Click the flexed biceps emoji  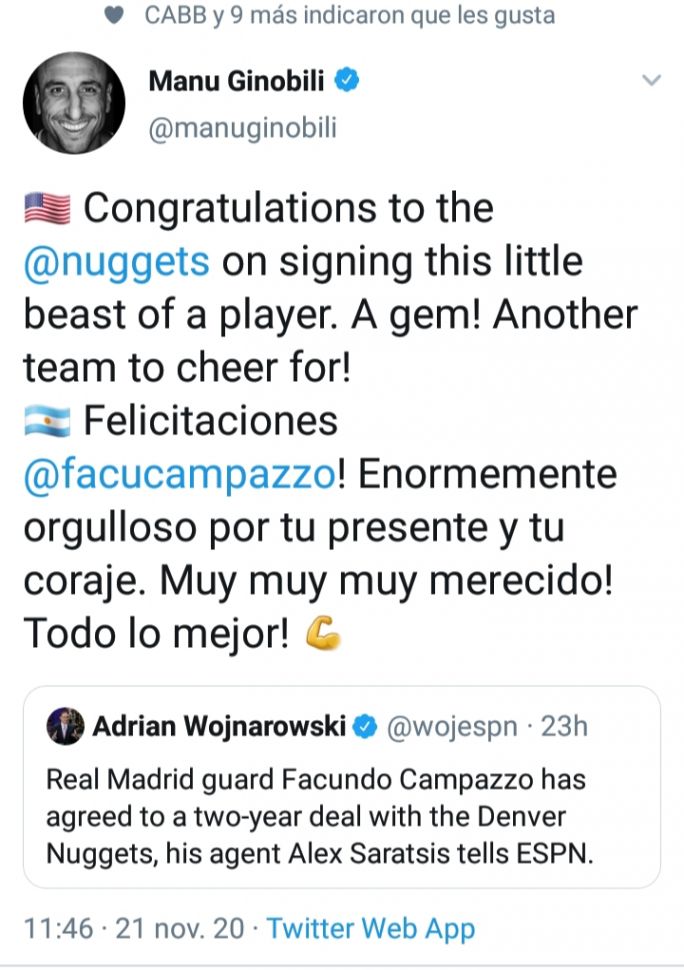coord(321,633)
